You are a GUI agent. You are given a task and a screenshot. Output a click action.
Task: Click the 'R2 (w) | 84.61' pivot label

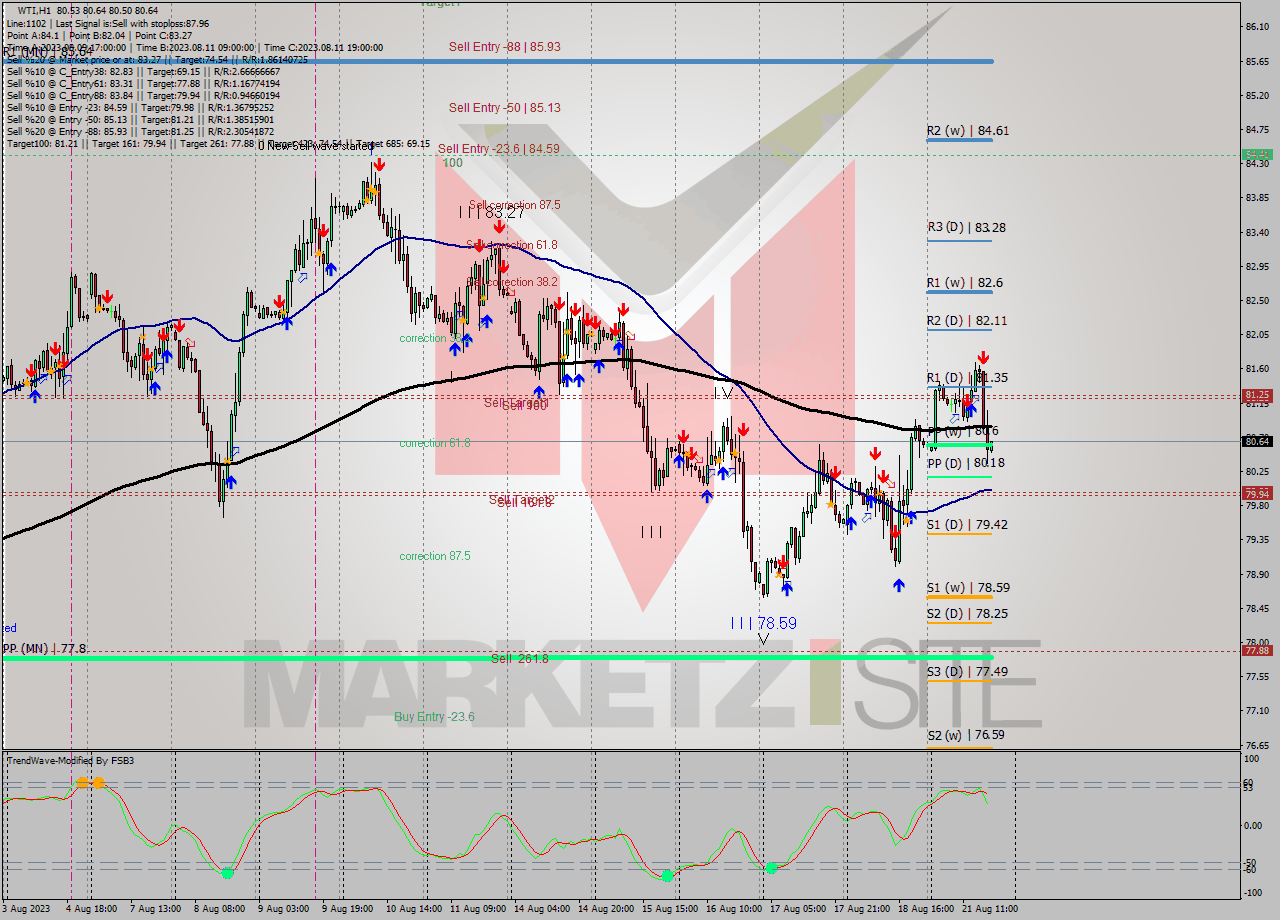point(967,130)
